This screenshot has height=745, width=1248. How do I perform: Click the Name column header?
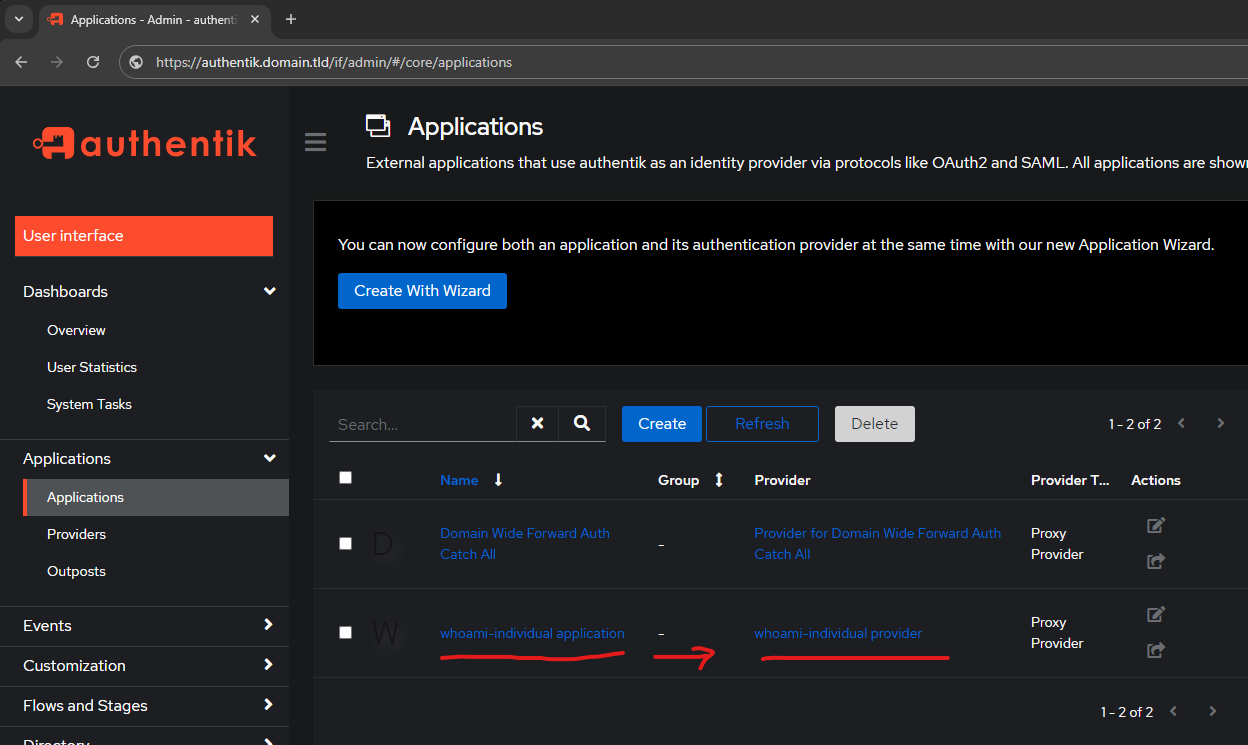(459, 480)
